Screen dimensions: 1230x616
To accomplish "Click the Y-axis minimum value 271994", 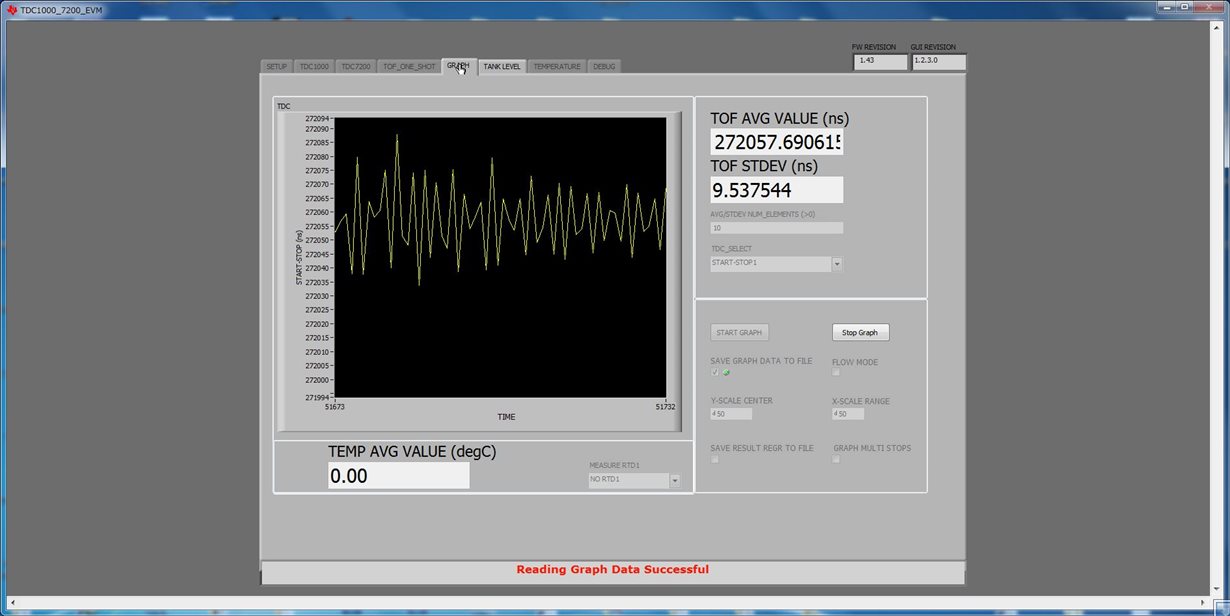I will 317,397.
